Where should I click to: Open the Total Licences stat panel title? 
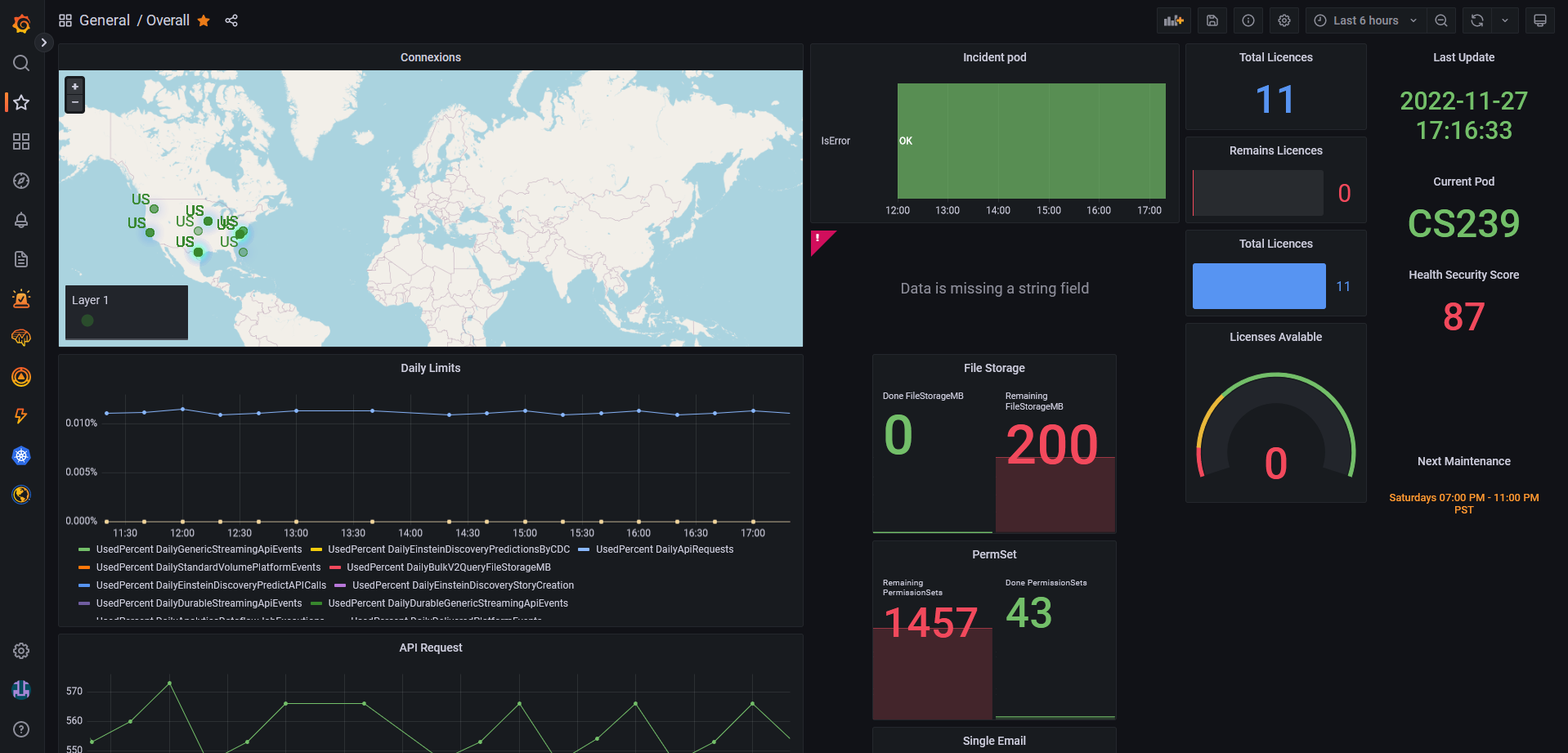(1275, 57)
